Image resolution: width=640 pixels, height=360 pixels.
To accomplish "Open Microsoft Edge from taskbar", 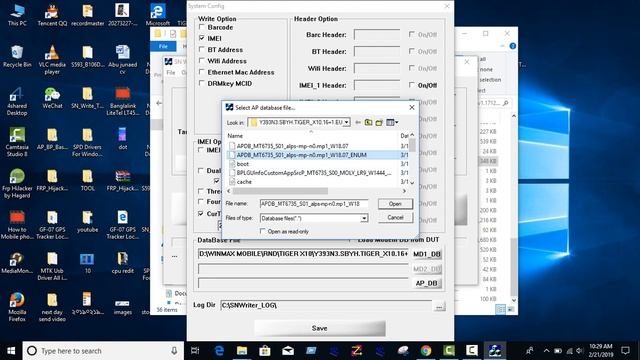I will click(x=219, y=351).
